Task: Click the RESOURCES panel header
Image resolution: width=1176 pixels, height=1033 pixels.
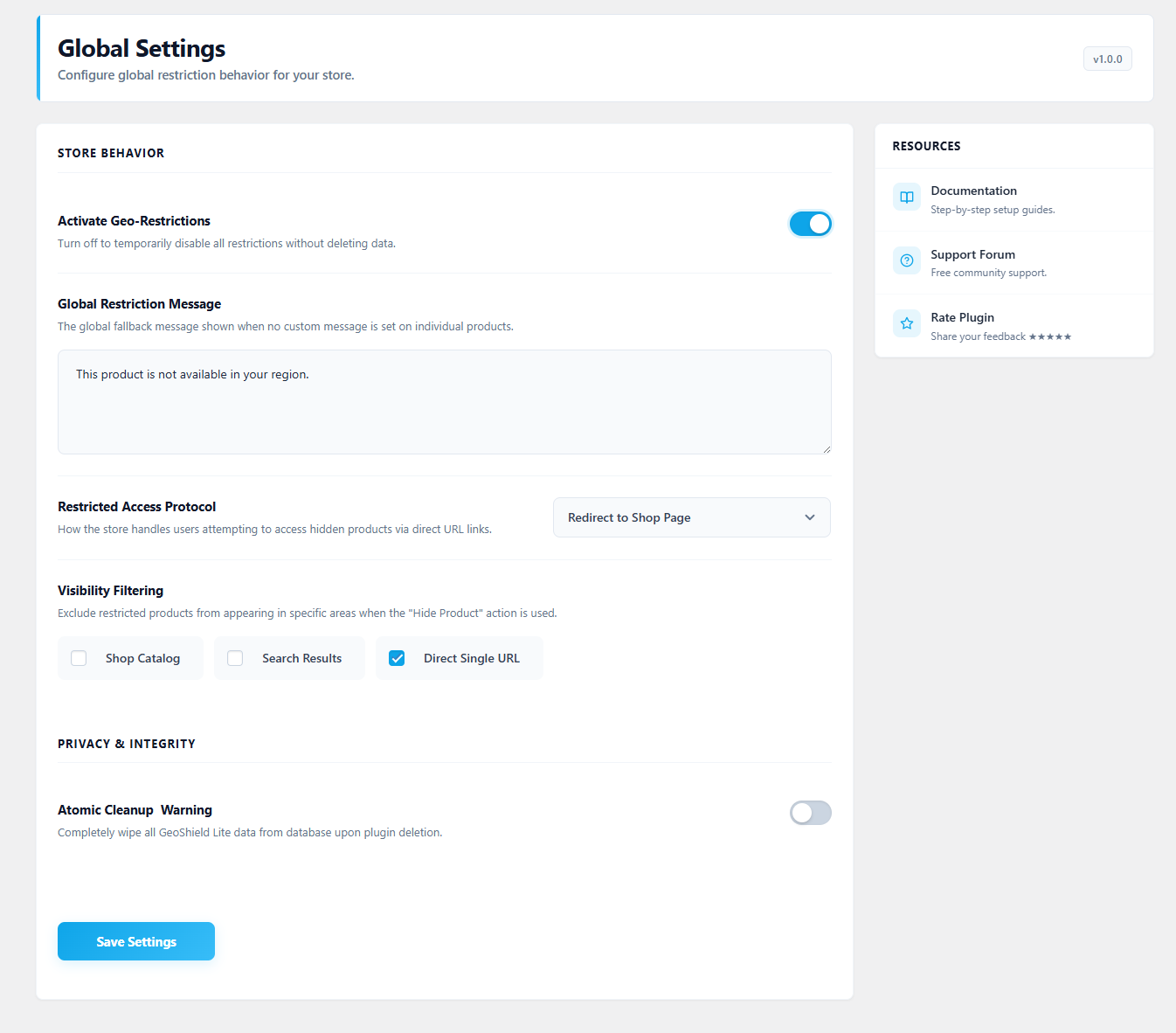Action: (x=926, y=146)
